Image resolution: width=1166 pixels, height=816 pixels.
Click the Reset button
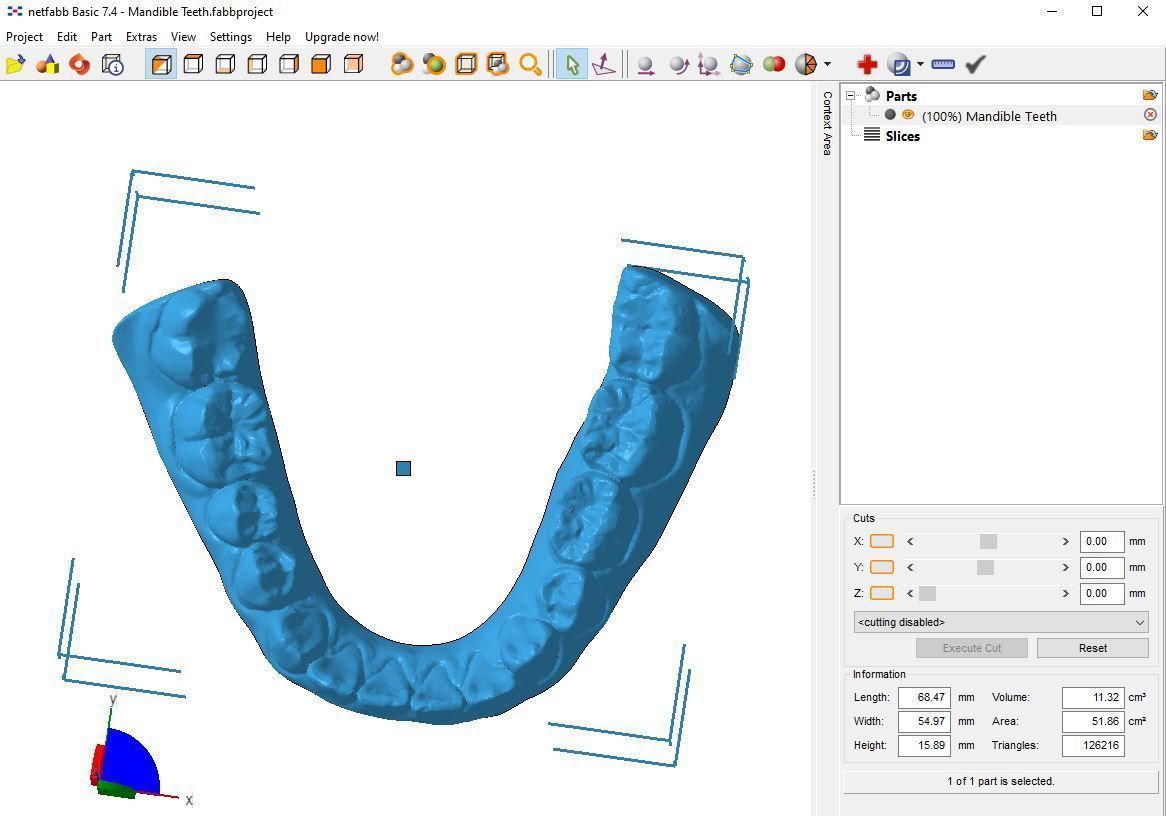click(x=1092, y=648)
